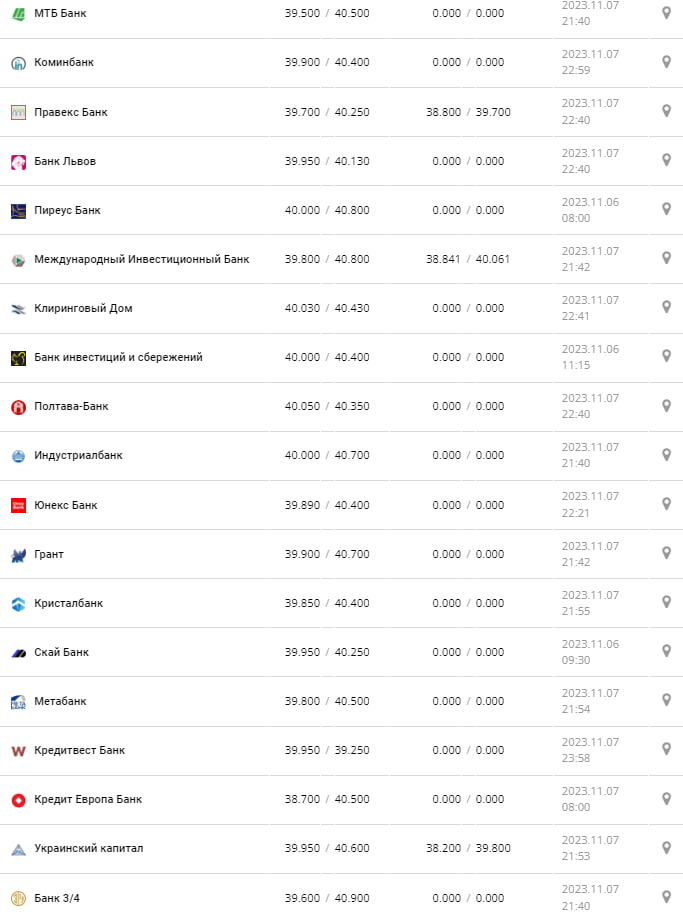
Task: Click the Юнекс Банк logo icon
Action: tap(18, 505)
